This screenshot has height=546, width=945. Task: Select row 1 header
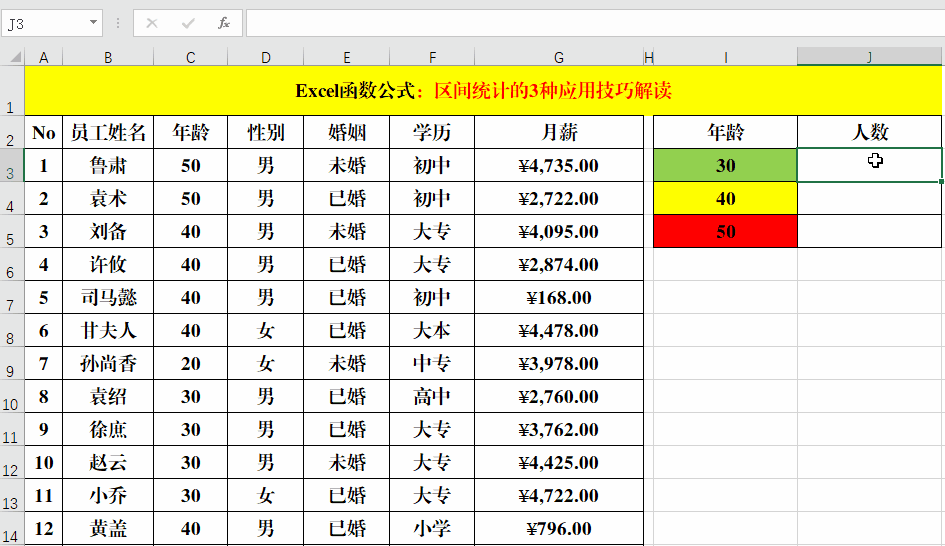[12, 90]
